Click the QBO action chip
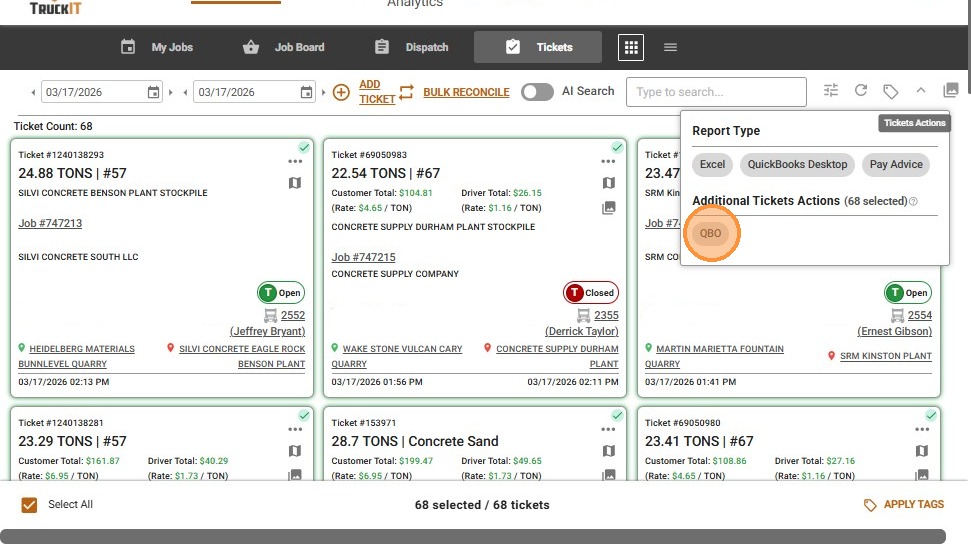Screen dimensions: 971x544 coord(710,233)
